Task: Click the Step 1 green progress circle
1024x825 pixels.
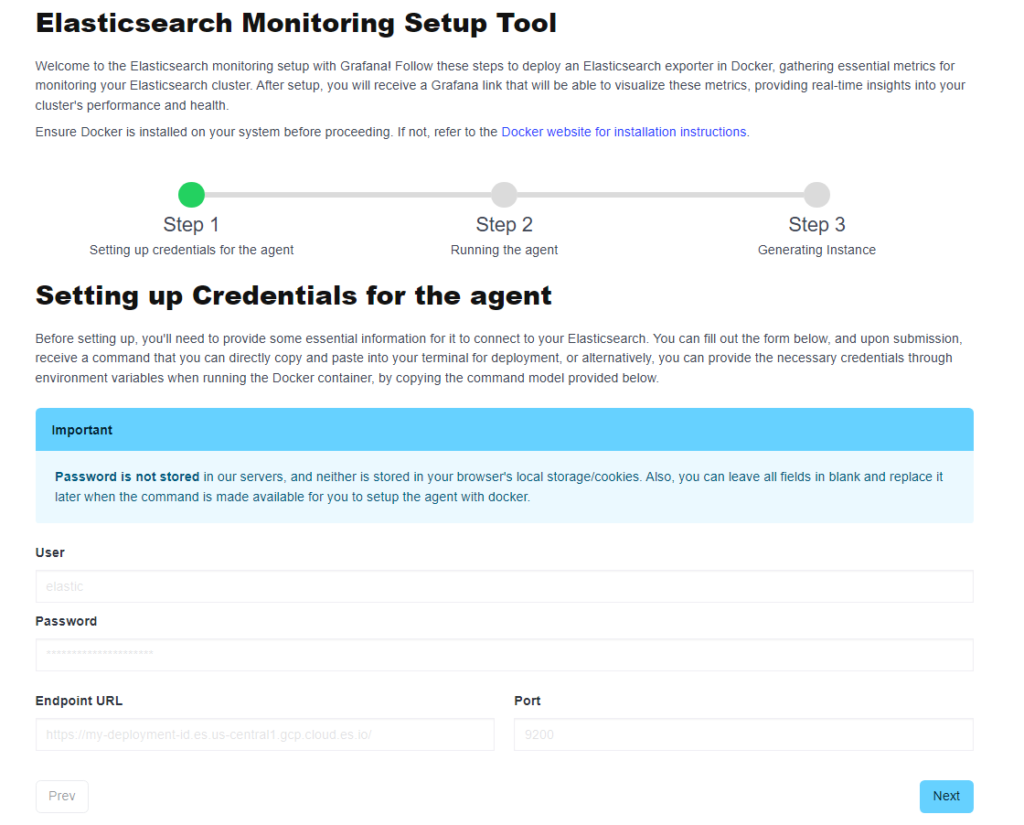Action: click(x=191, y=194)
